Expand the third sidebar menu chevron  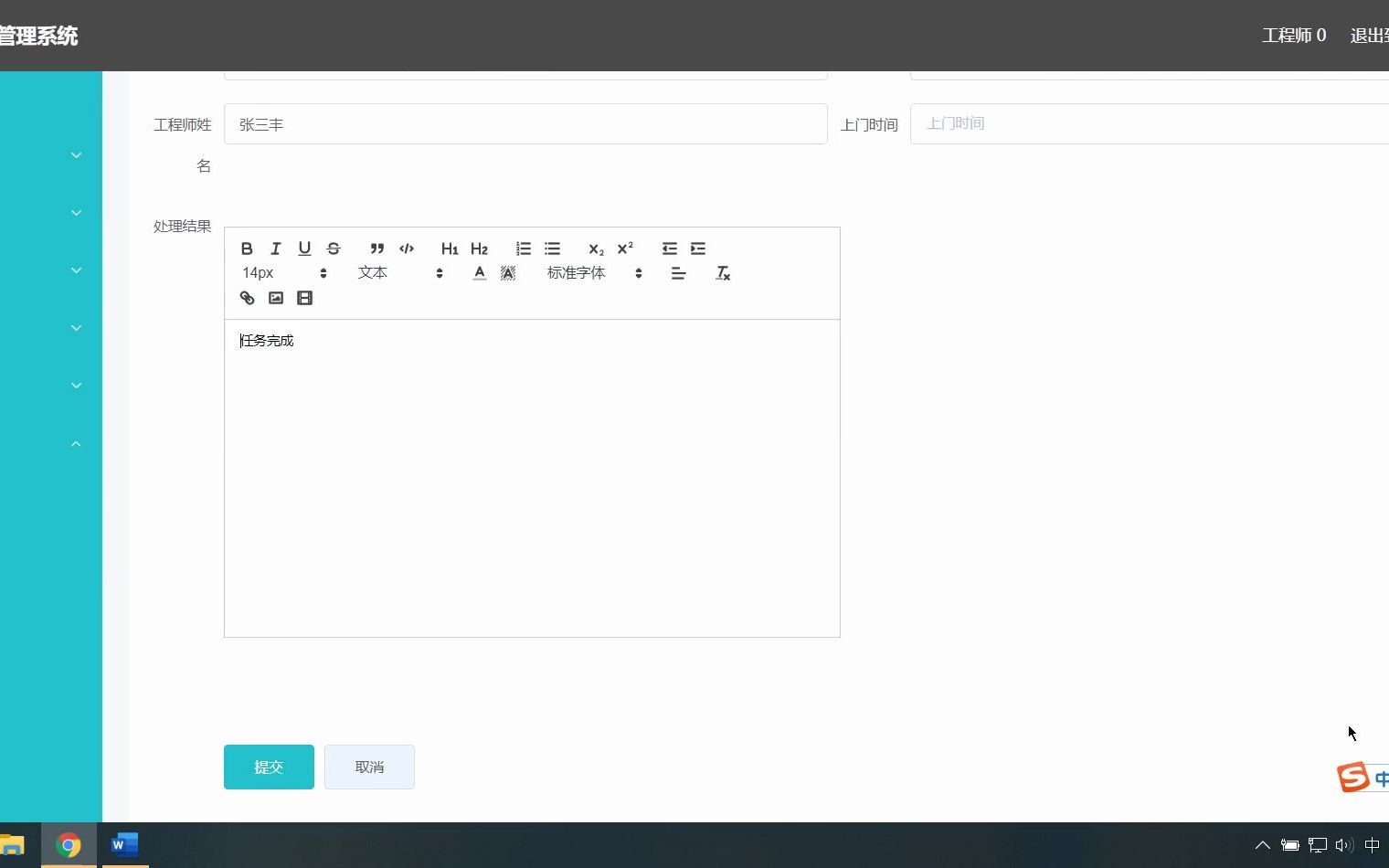[77, 270]
